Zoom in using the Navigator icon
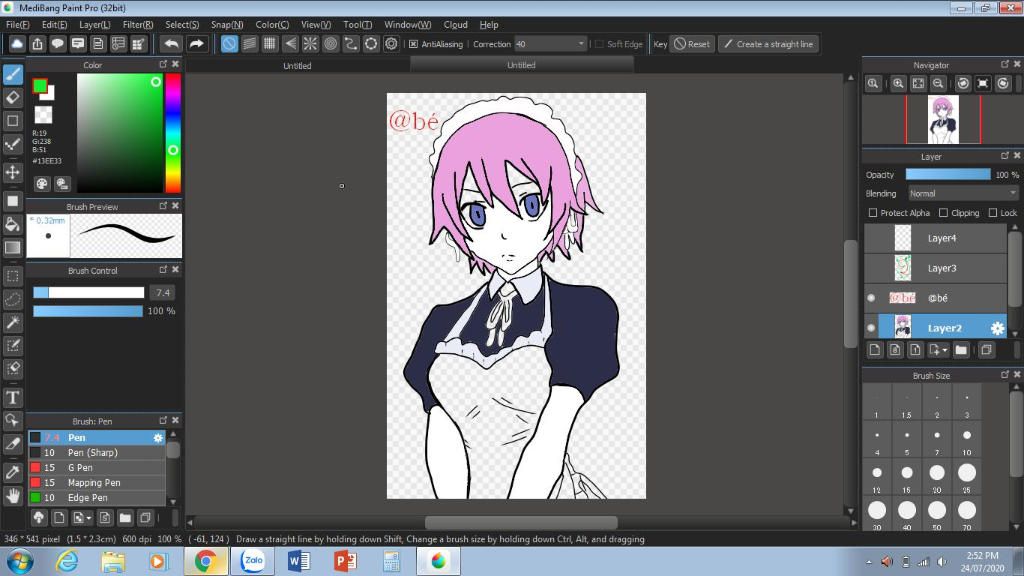The image size is (1024, 576). click(x=899, y=84)
